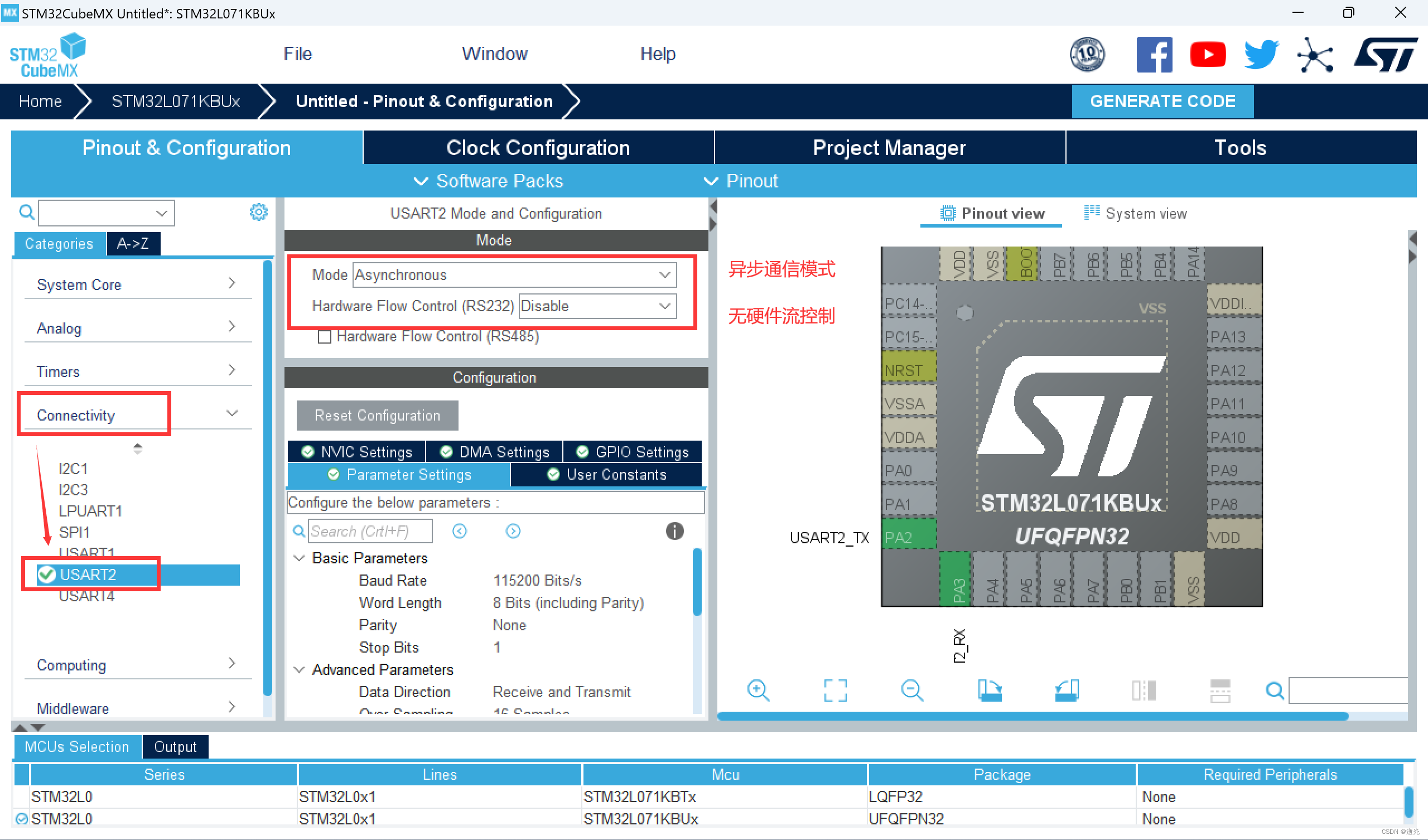Expand the Software Packs menu
Screen dimensions: 1428x840
[x=489, y=181]
